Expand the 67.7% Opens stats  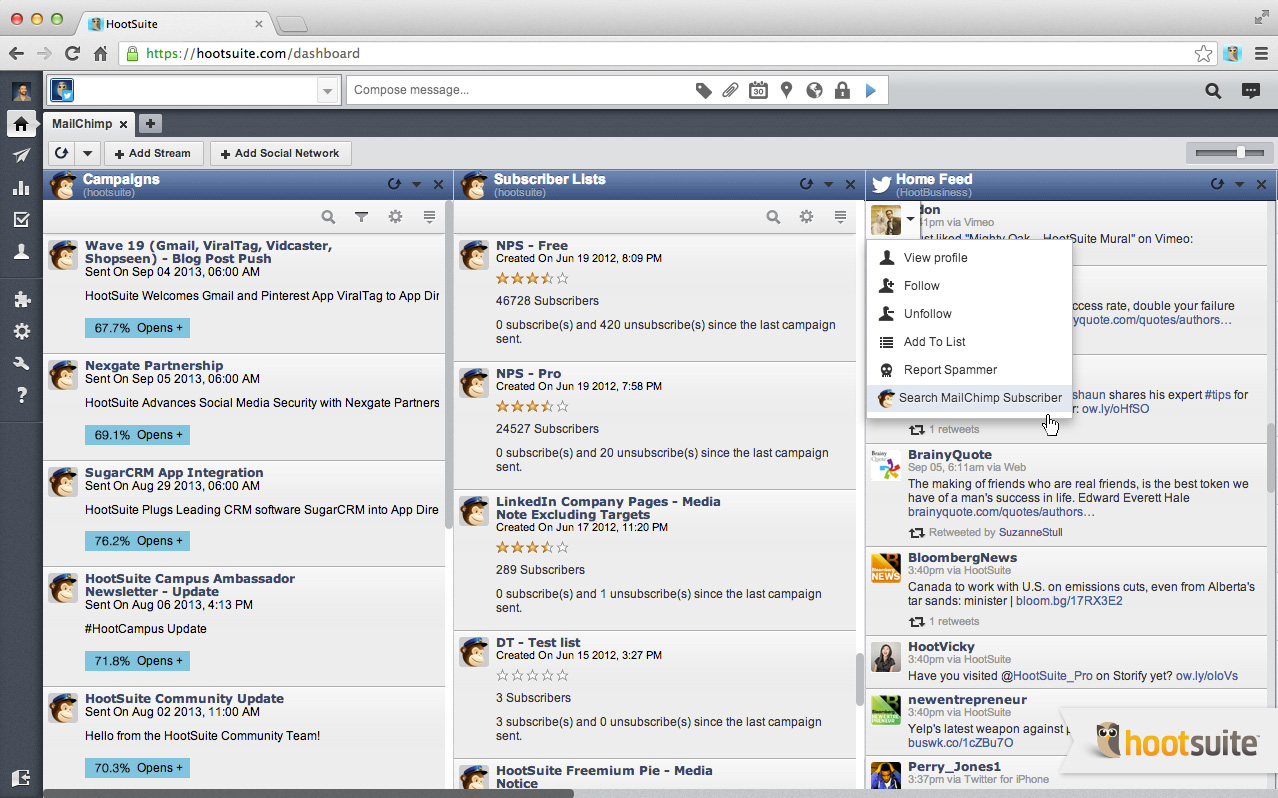pos(137,328)
